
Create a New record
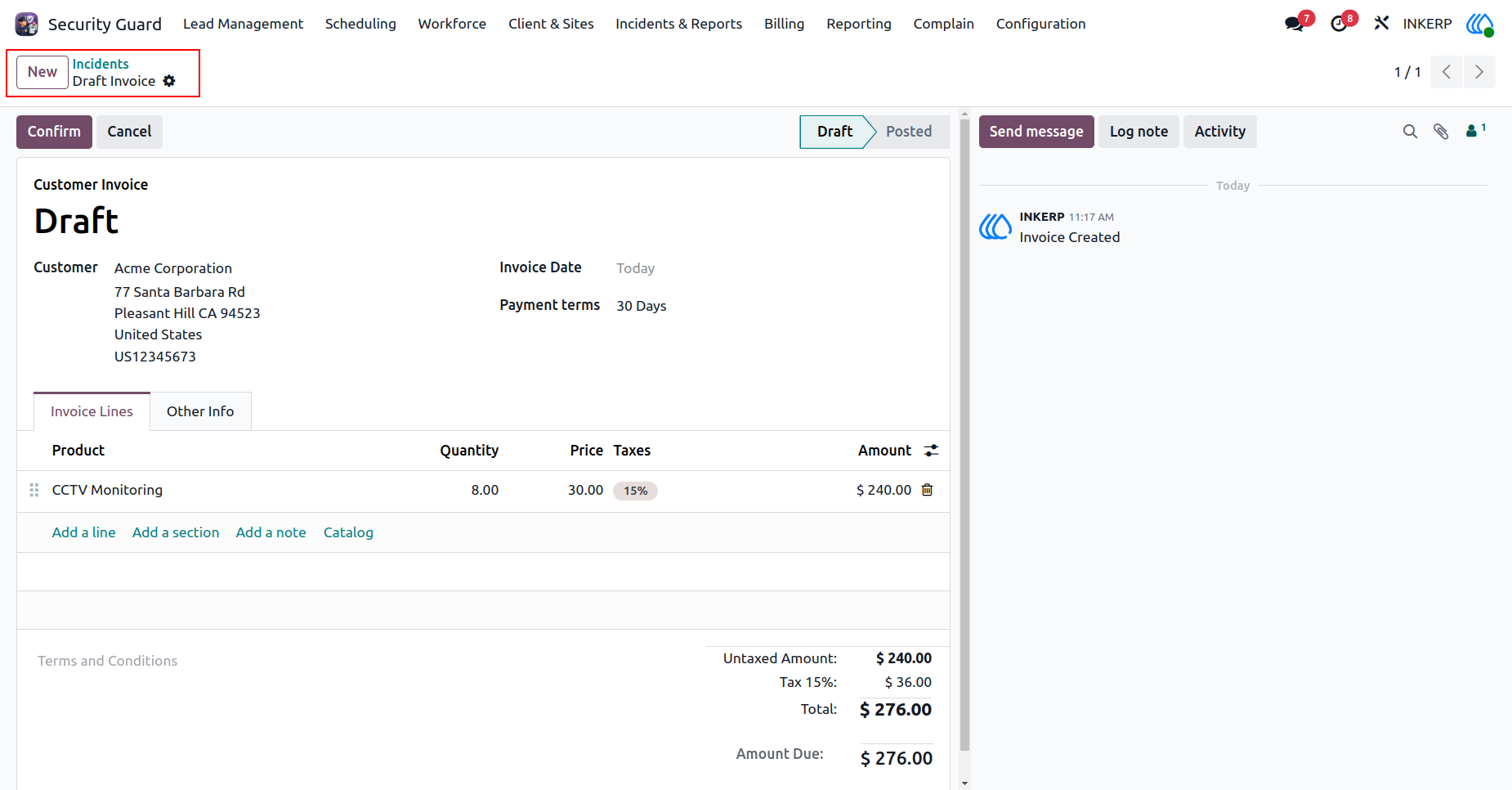click(42, 72)
